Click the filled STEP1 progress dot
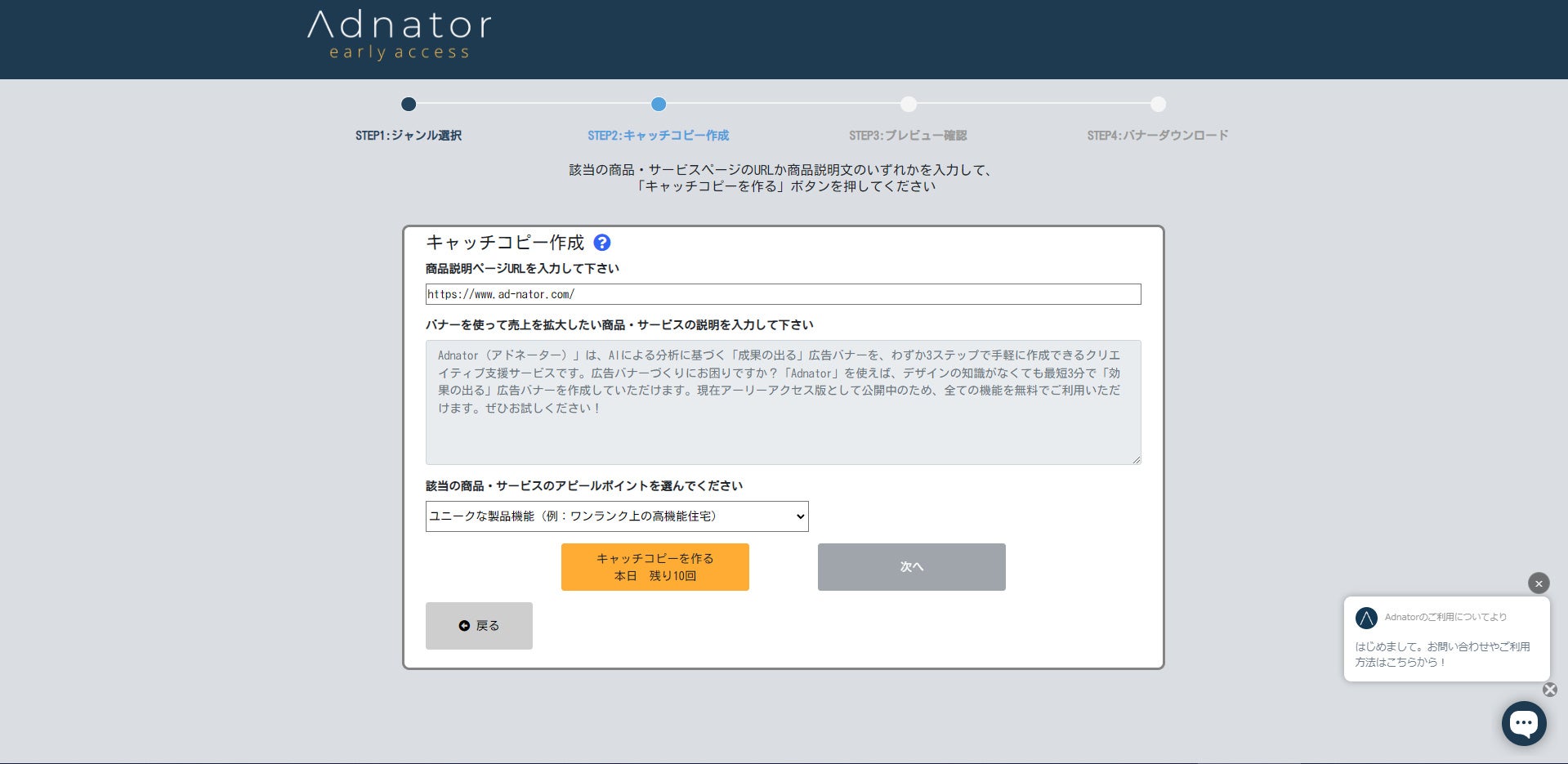 pyautogui.click(x=409, y=105)
